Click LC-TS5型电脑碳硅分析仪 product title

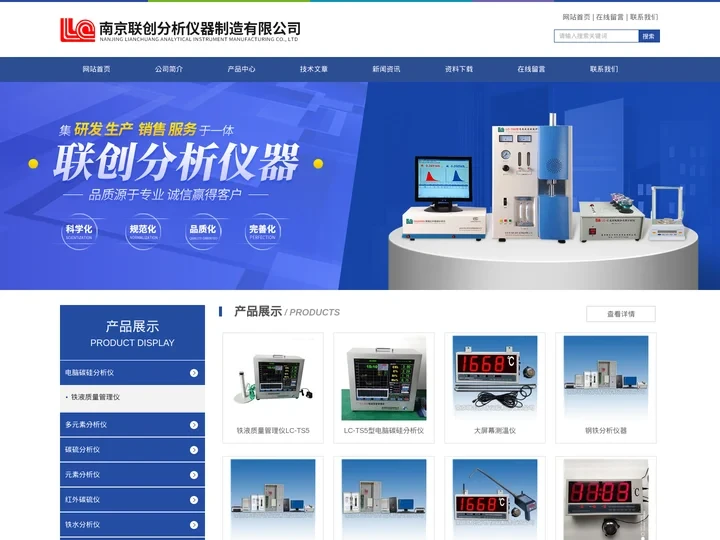click(384, 431)
